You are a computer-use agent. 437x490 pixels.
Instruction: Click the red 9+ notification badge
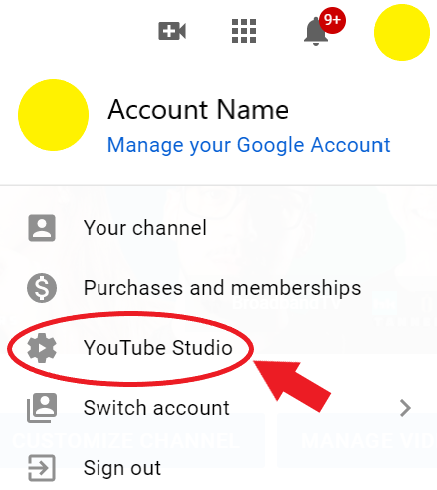coord(332,20)
